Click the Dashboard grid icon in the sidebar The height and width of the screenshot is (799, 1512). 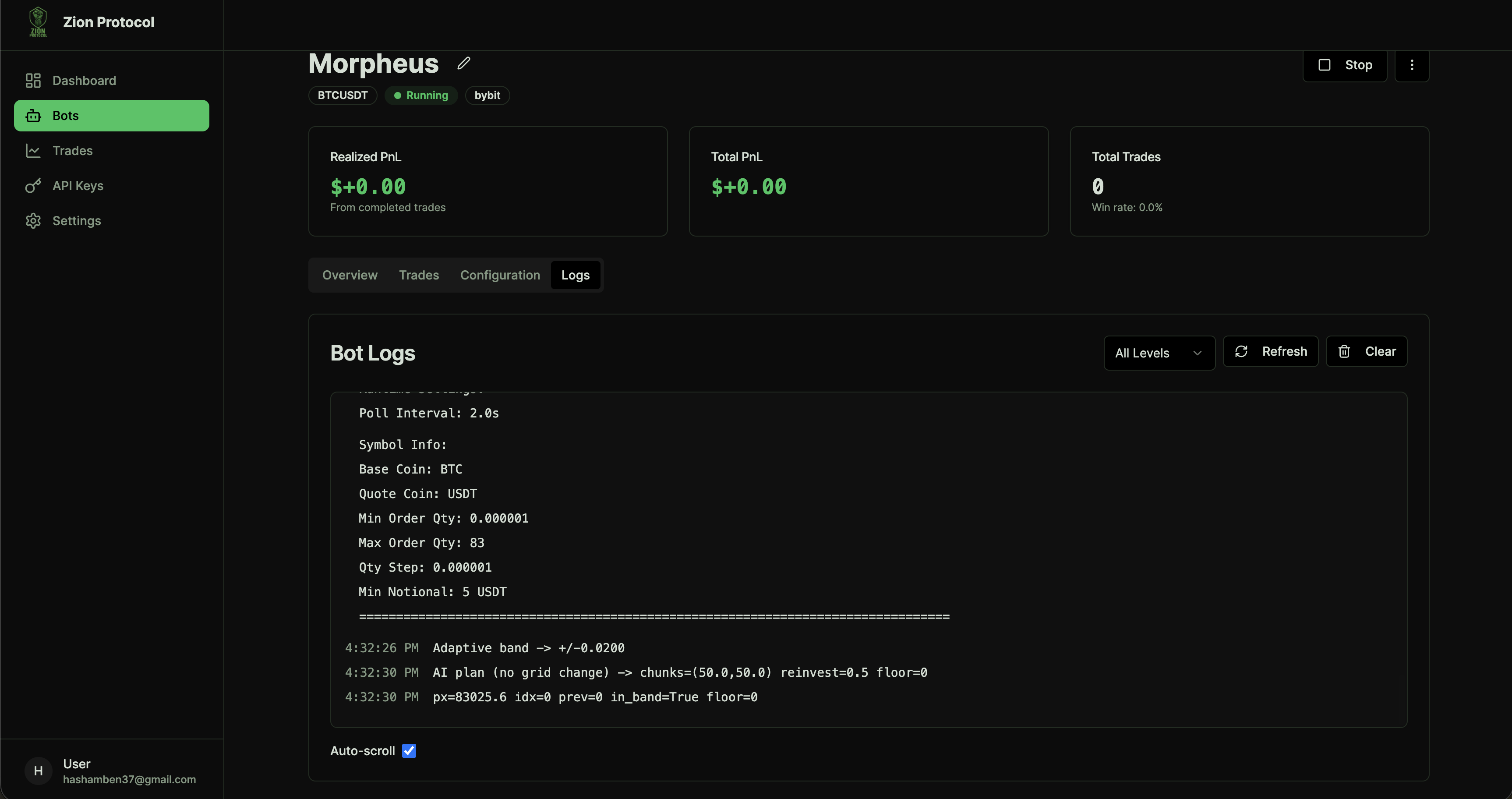(33, 81)
